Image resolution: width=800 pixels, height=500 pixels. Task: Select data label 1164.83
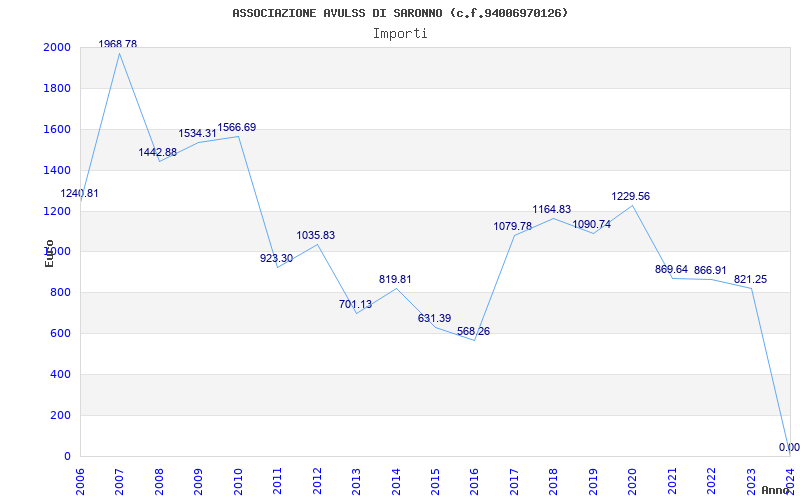tap(552, 209)
